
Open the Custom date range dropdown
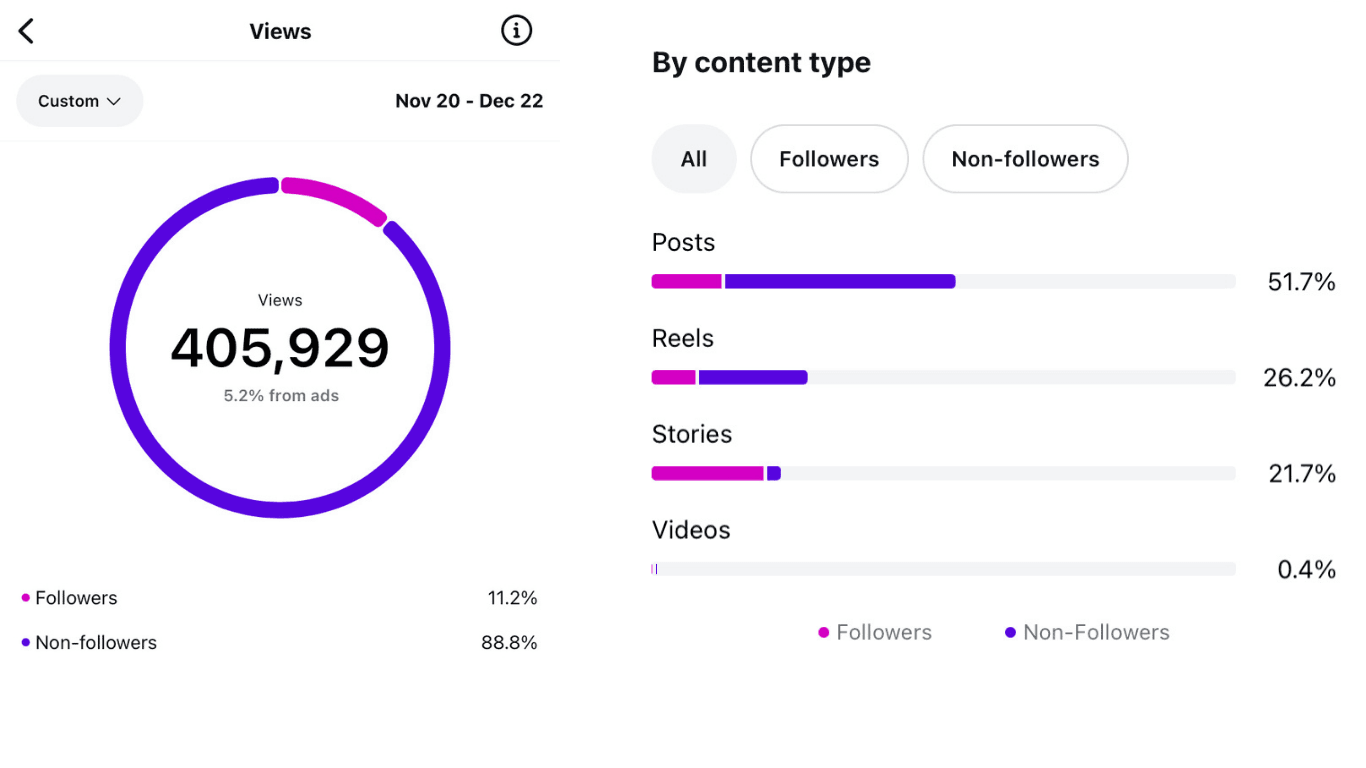(x=80, y=101)
